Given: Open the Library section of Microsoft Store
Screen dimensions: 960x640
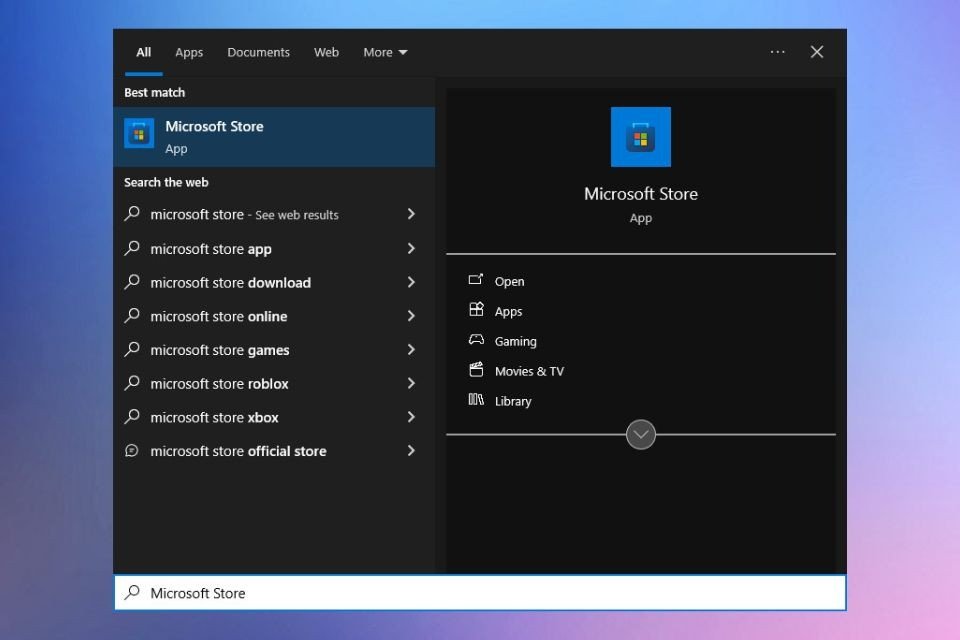Looking at the screenshot, I should (513, 401).
